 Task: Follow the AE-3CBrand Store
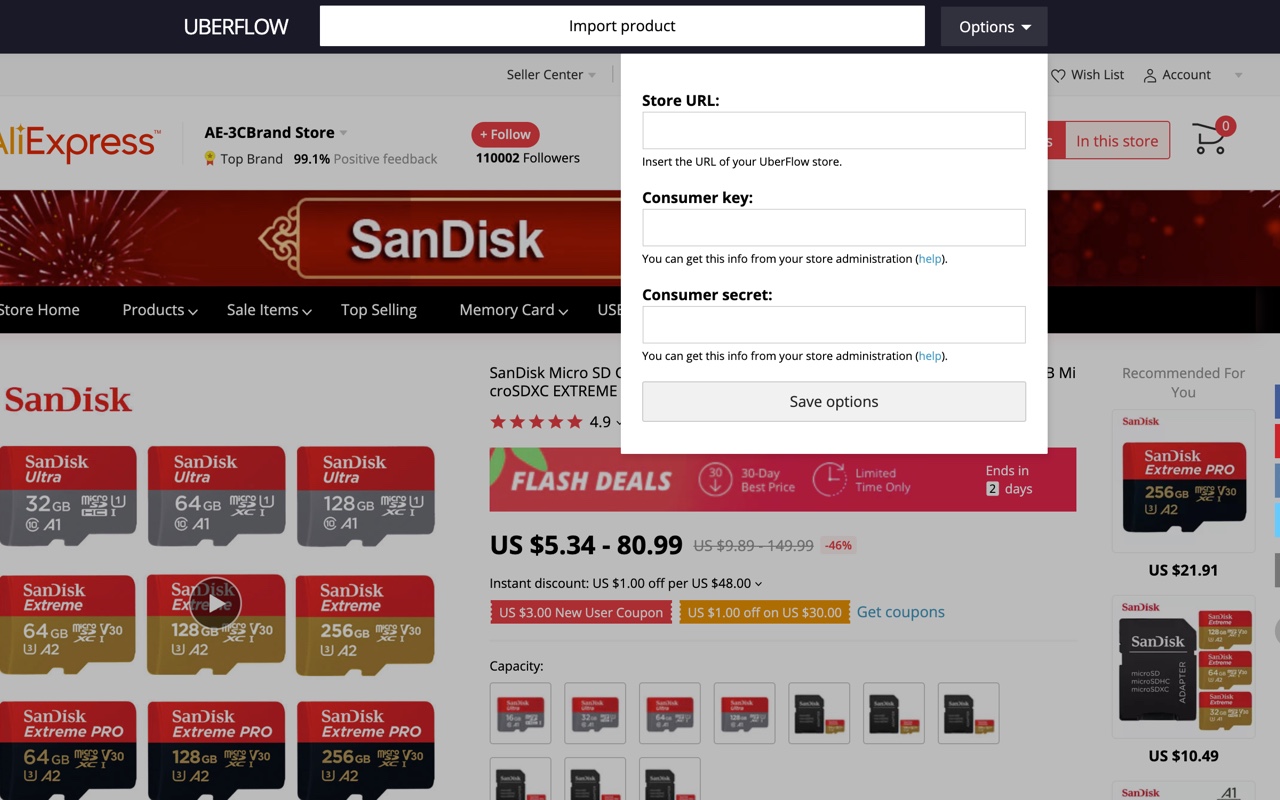pos(505,135)
